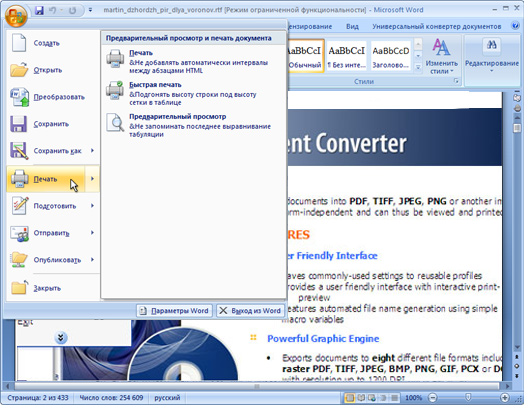Choose Закрыть from the Office menu
530x410 pixels.
[x=53, y=288]
